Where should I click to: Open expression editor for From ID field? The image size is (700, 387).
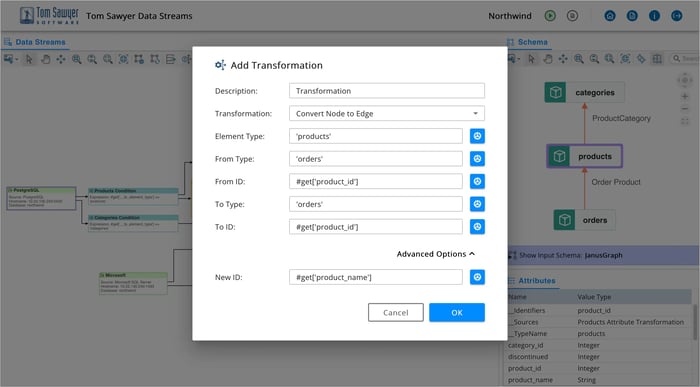click(477, 181)
